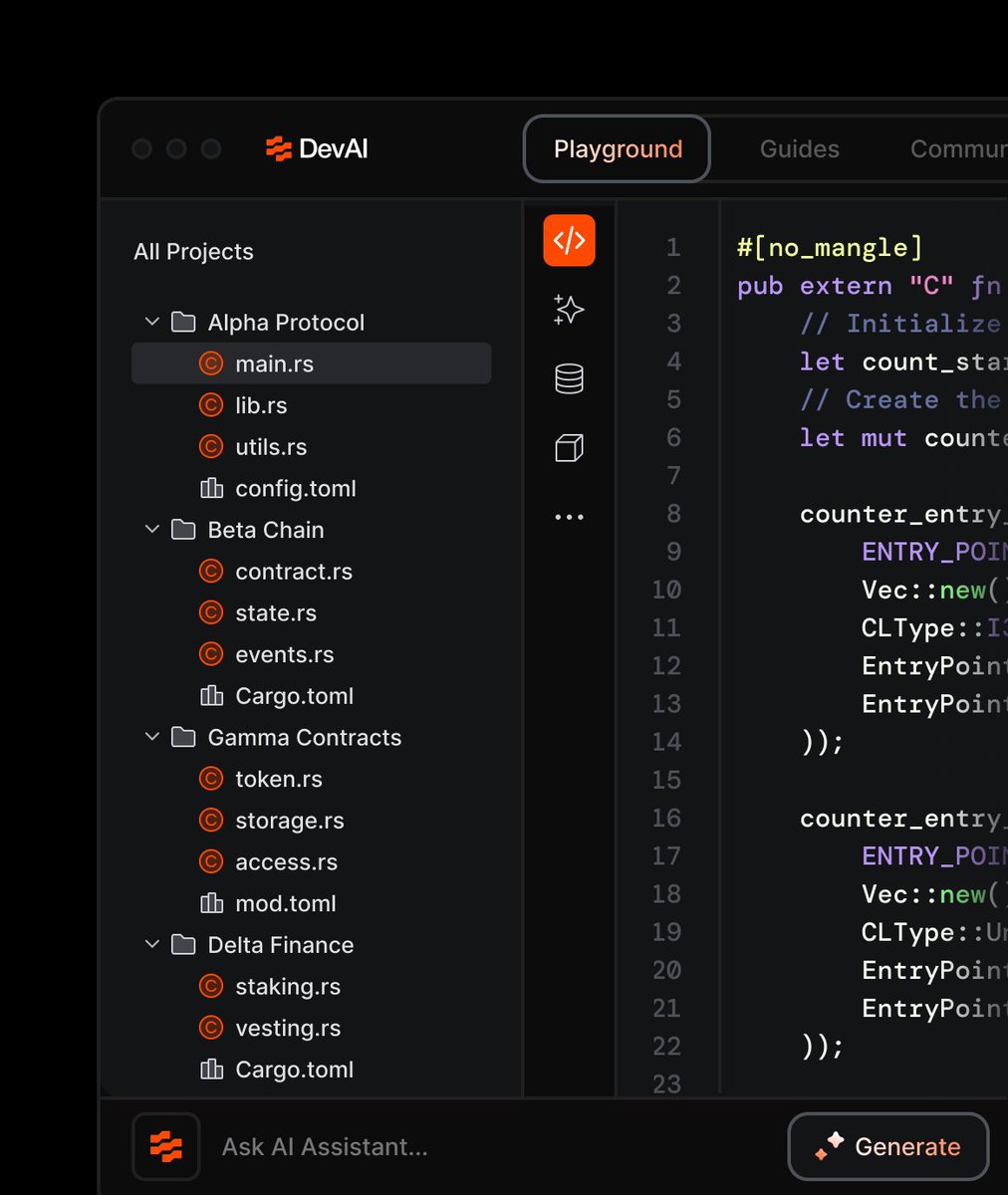Open Cargo.toml under Beta Chain

coord(295,696)
